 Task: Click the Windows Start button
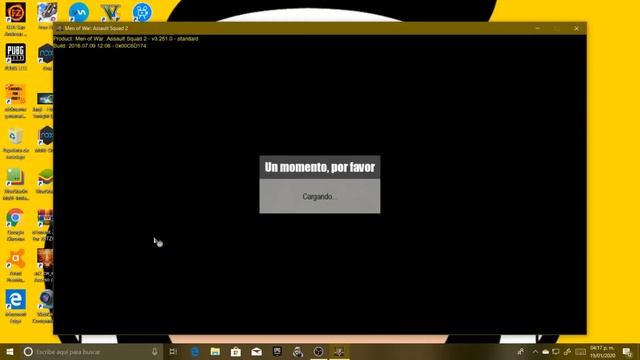(10, 352)
